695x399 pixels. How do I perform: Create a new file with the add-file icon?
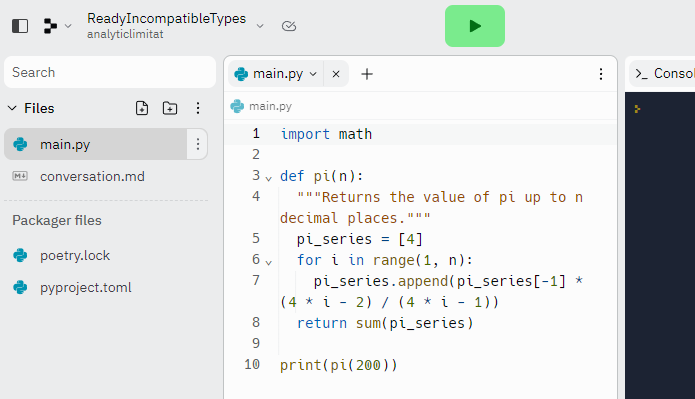point(142,108)
